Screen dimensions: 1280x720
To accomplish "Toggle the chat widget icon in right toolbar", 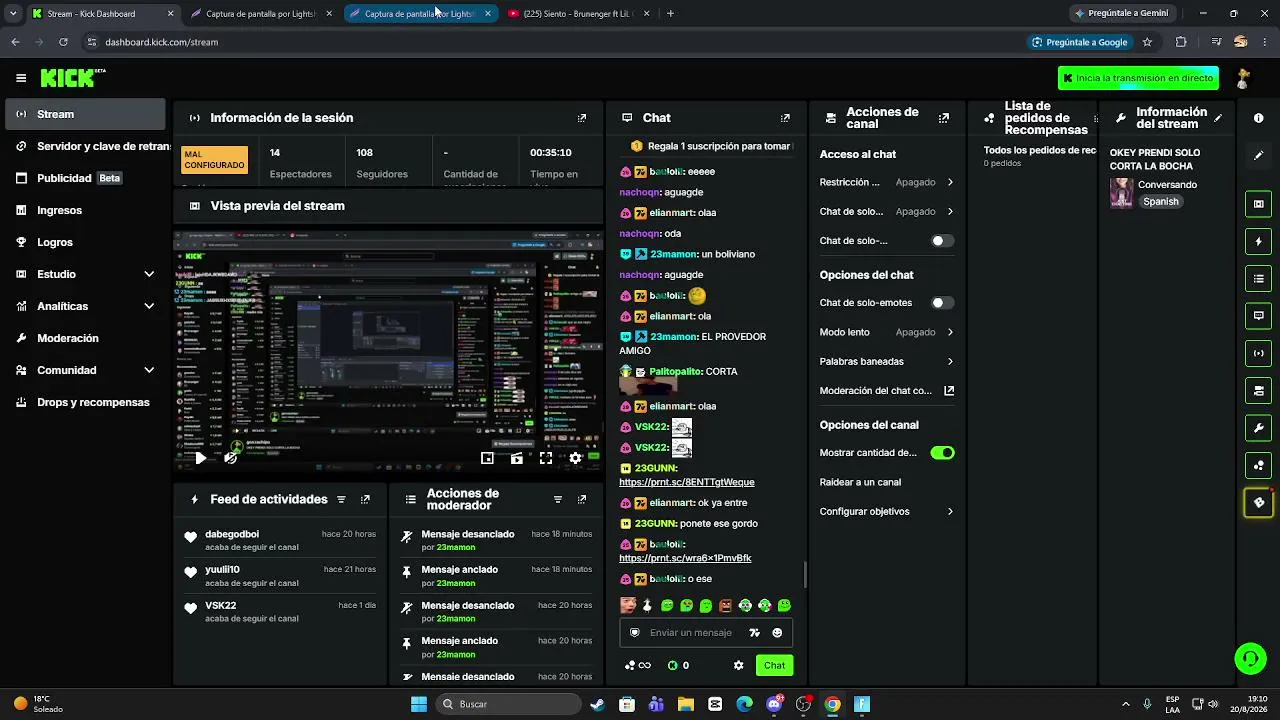I will [x=1258, y=316].
